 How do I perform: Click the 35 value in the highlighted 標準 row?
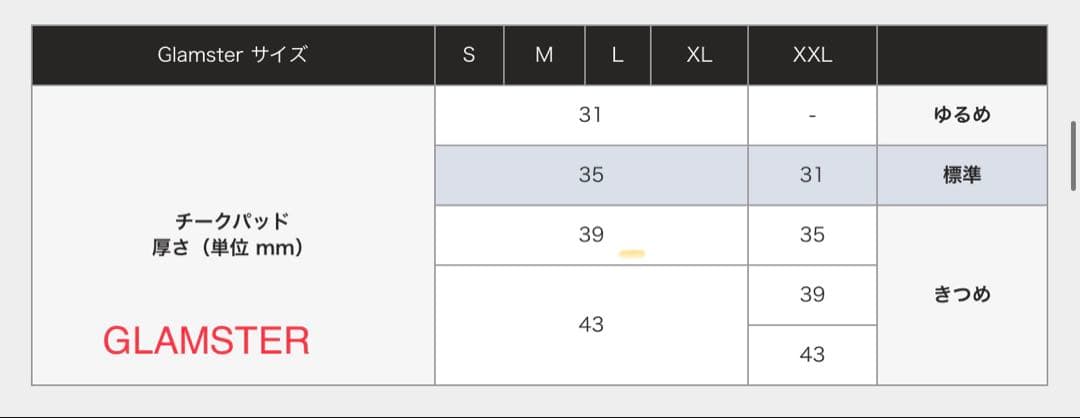point(591,175)
